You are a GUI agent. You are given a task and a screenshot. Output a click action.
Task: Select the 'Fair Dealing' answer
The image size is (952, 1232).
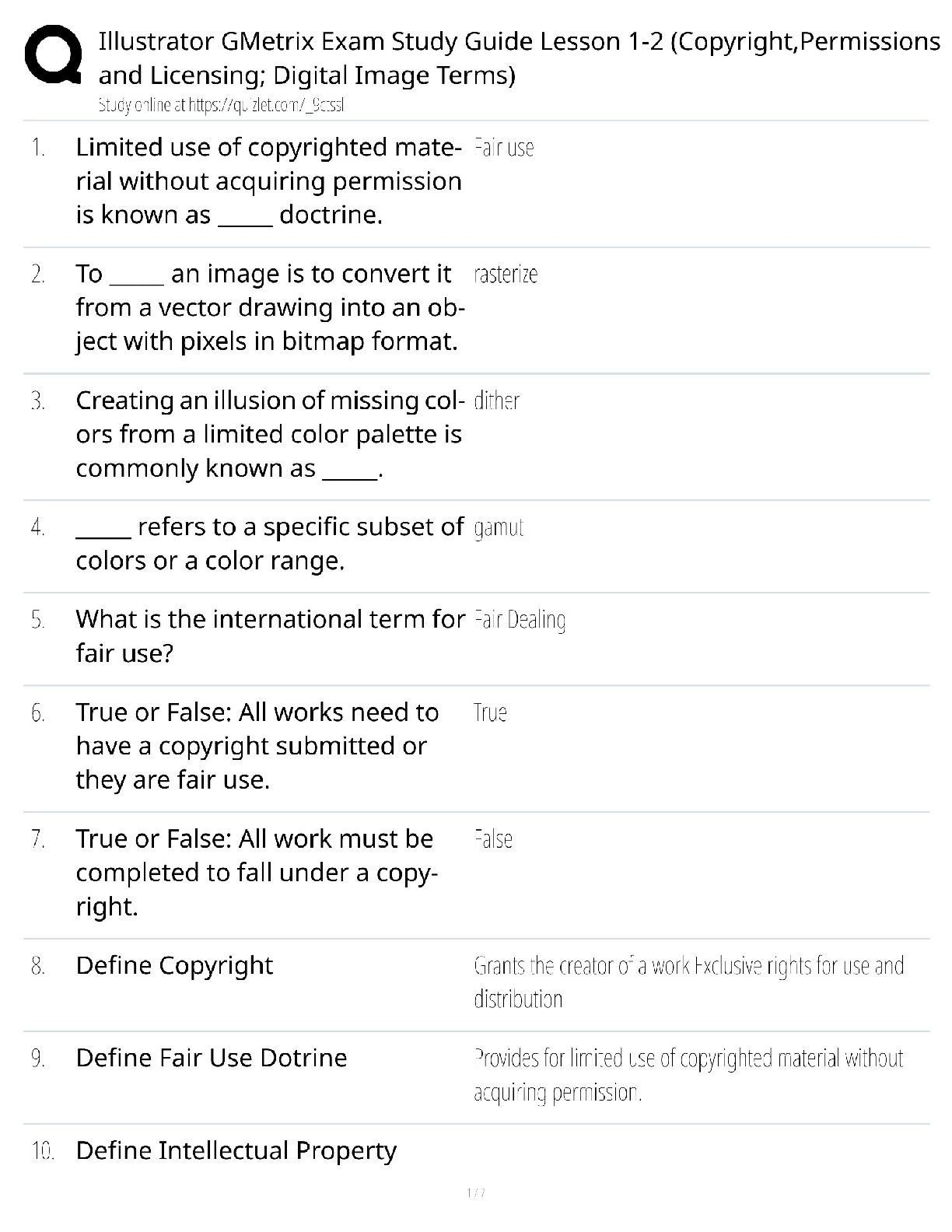pos(520,620)
